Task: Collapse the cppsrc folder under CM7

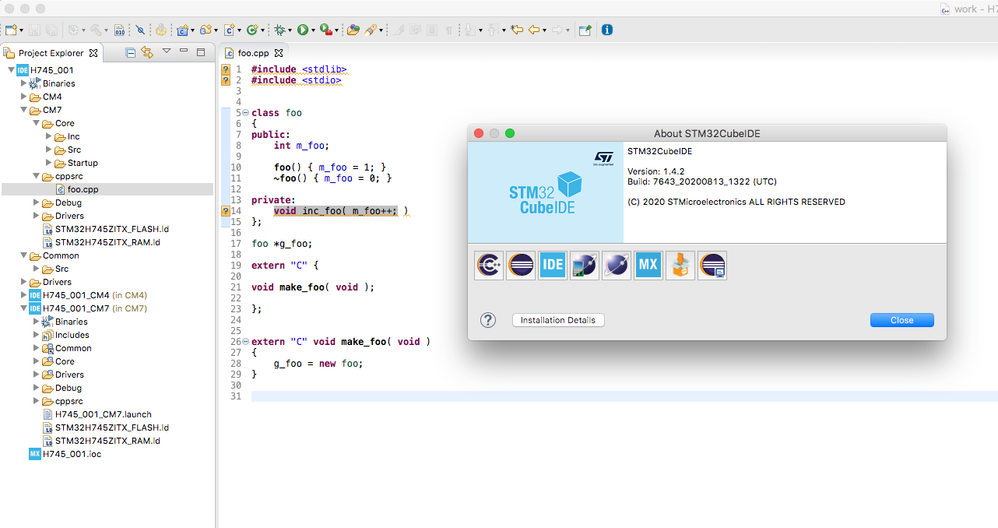Action: pos(36,176)
